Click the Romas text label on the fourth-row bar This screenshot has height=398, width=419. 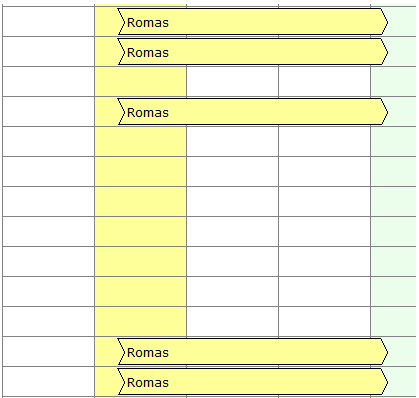[148, 113]
